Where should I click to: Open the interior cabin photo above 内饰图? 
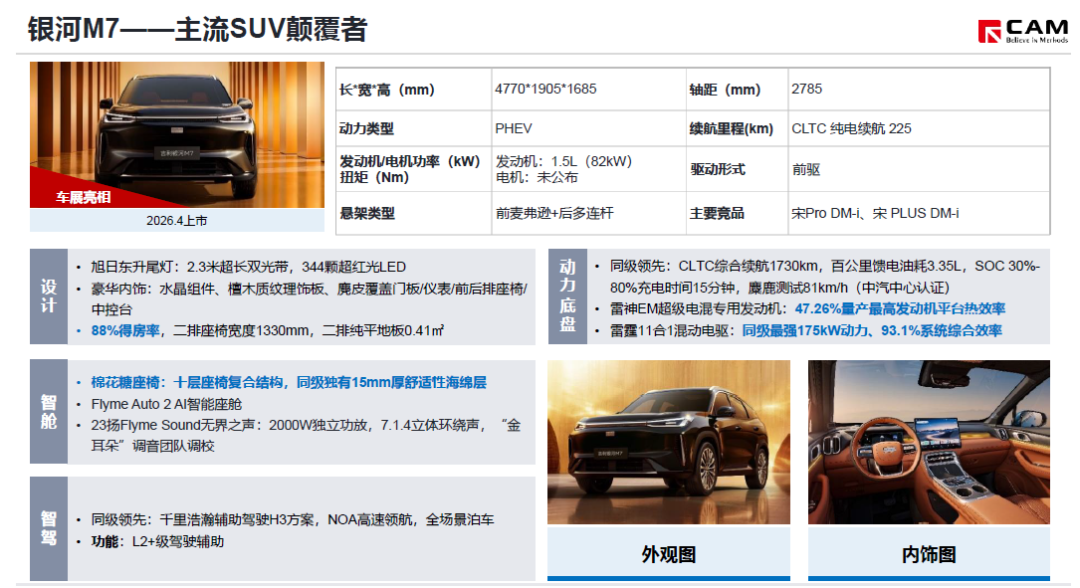(929, 442)
